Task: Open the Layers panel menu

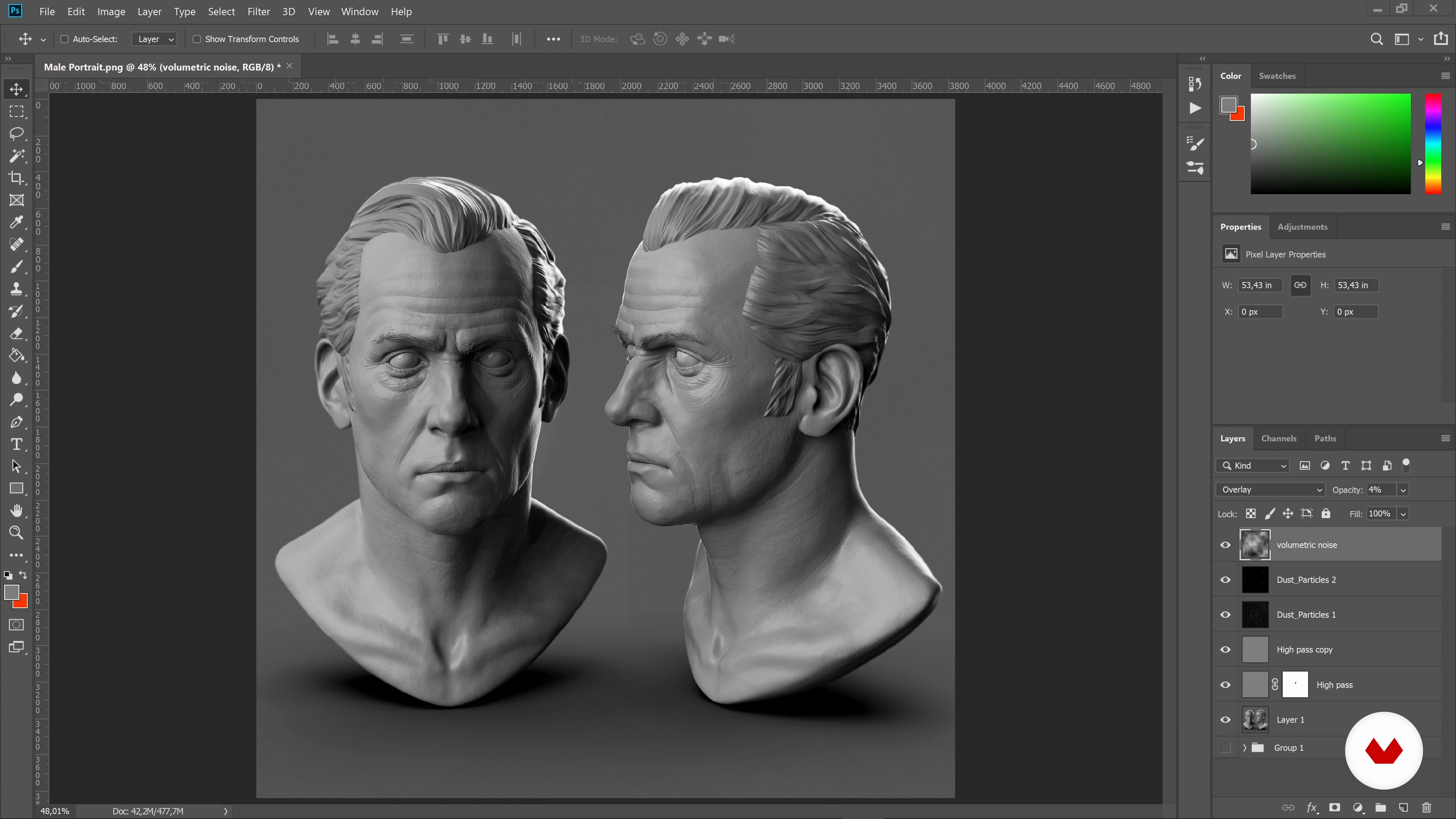Action: click(1445, 439)
